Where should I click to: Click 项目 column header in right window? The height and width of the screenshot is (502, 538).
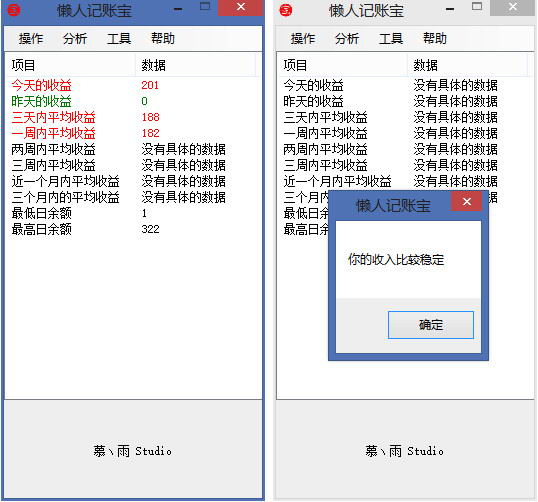[342, 65]
